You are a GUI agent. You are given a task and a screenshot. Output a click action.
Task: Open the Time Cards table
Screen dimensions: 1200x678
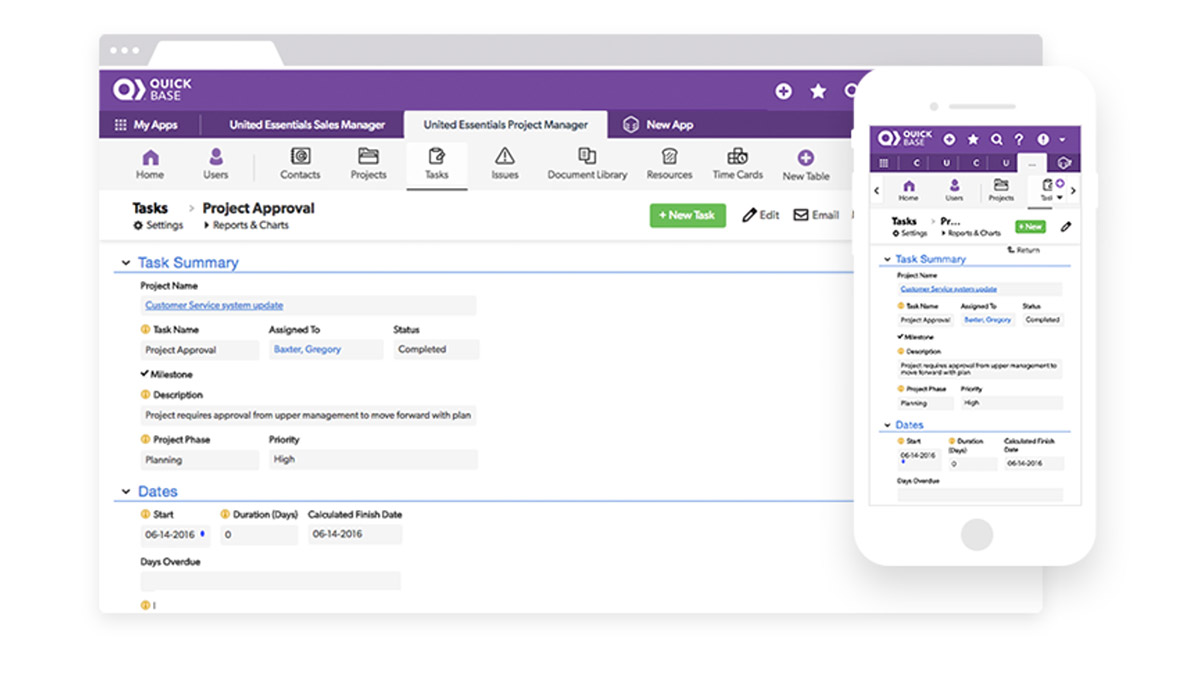tap(737, 157)
